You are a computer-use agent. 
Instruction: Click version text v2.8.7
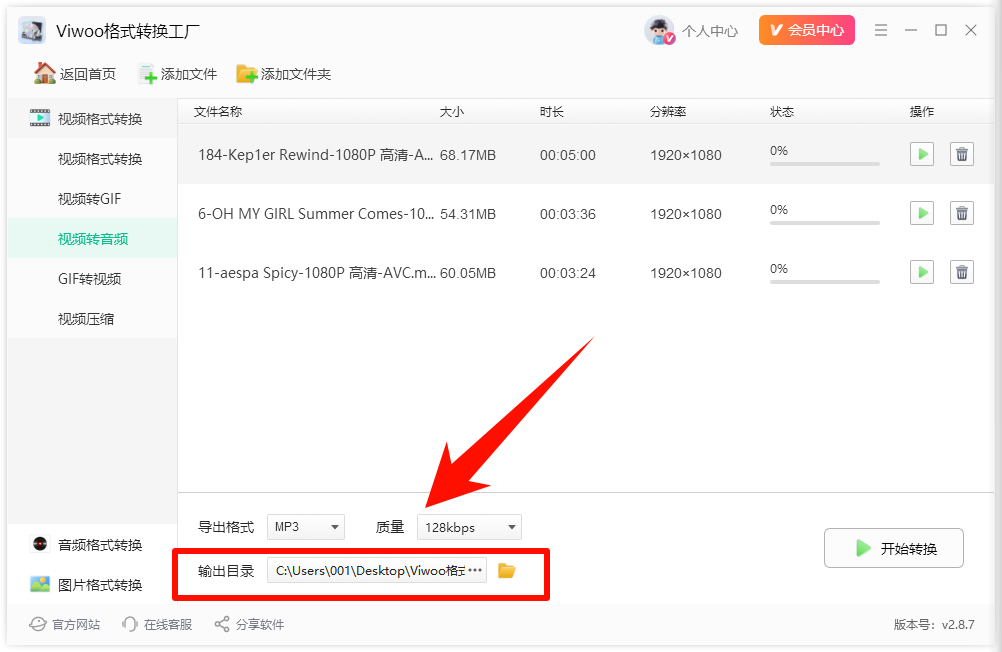(958, 625)
